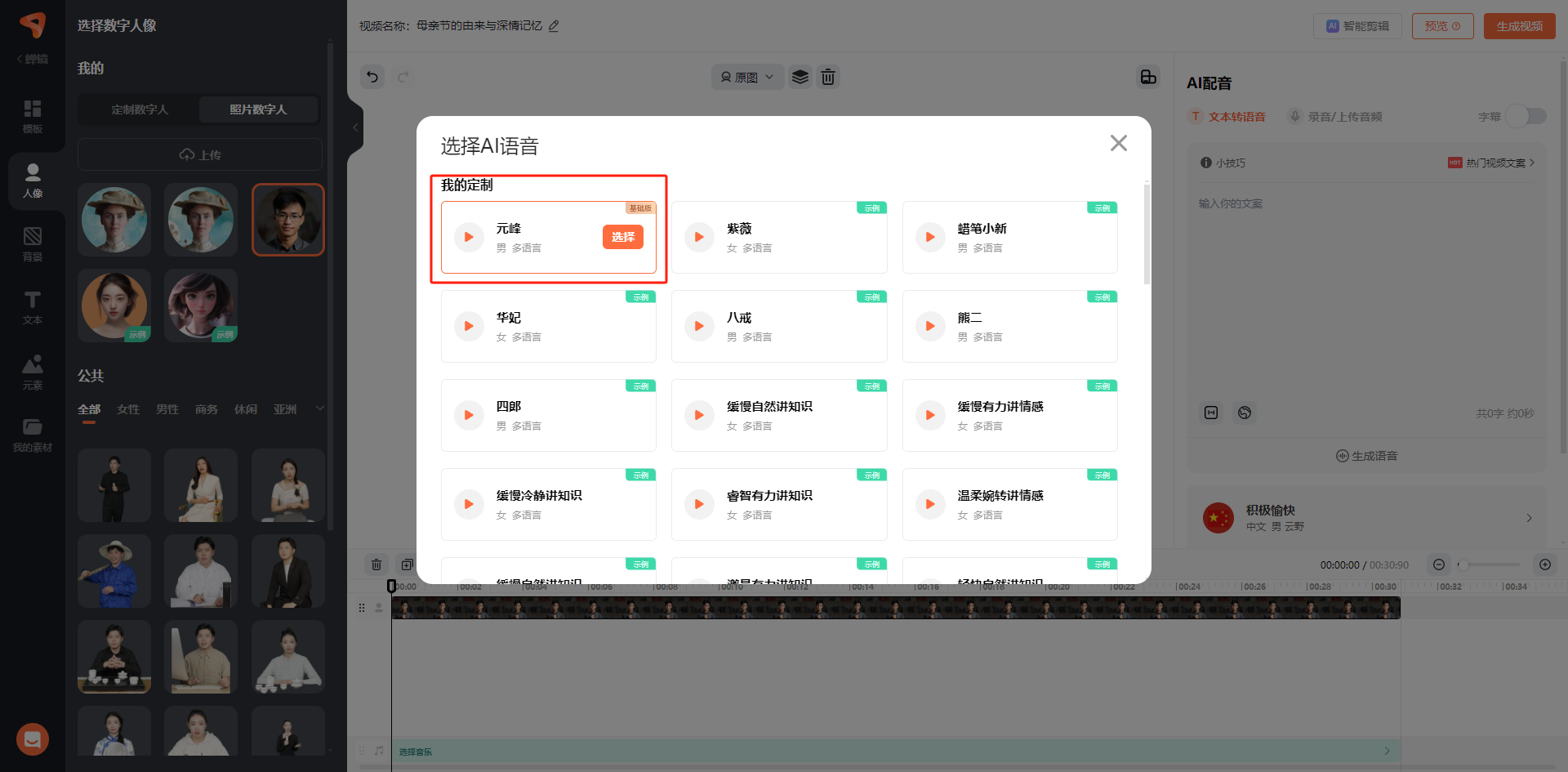Zoom in timeline with plus icon
The image size is (1568, 772).
click(1545, 564)
